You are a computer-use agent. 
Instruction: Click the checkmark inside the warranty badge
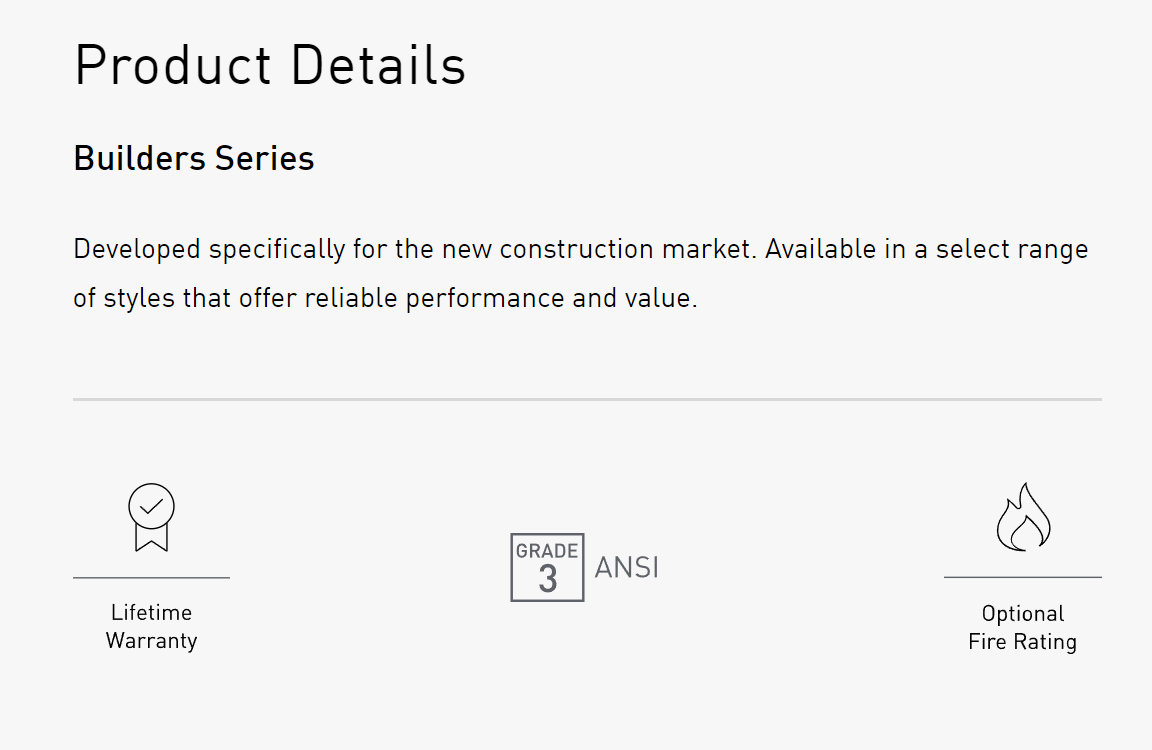(151, 506)
